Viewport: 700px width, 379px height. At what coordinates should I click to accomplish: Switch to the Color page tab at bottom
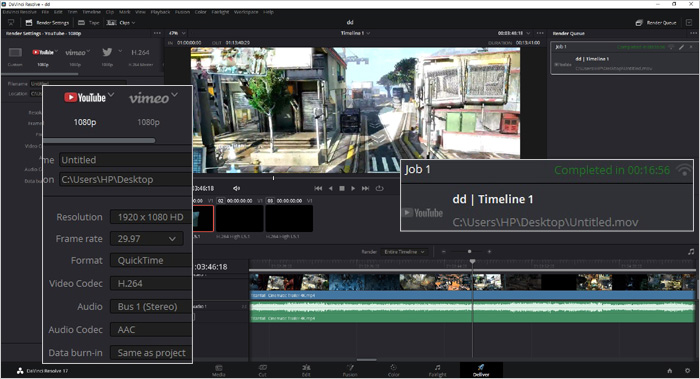pos(394,371)
